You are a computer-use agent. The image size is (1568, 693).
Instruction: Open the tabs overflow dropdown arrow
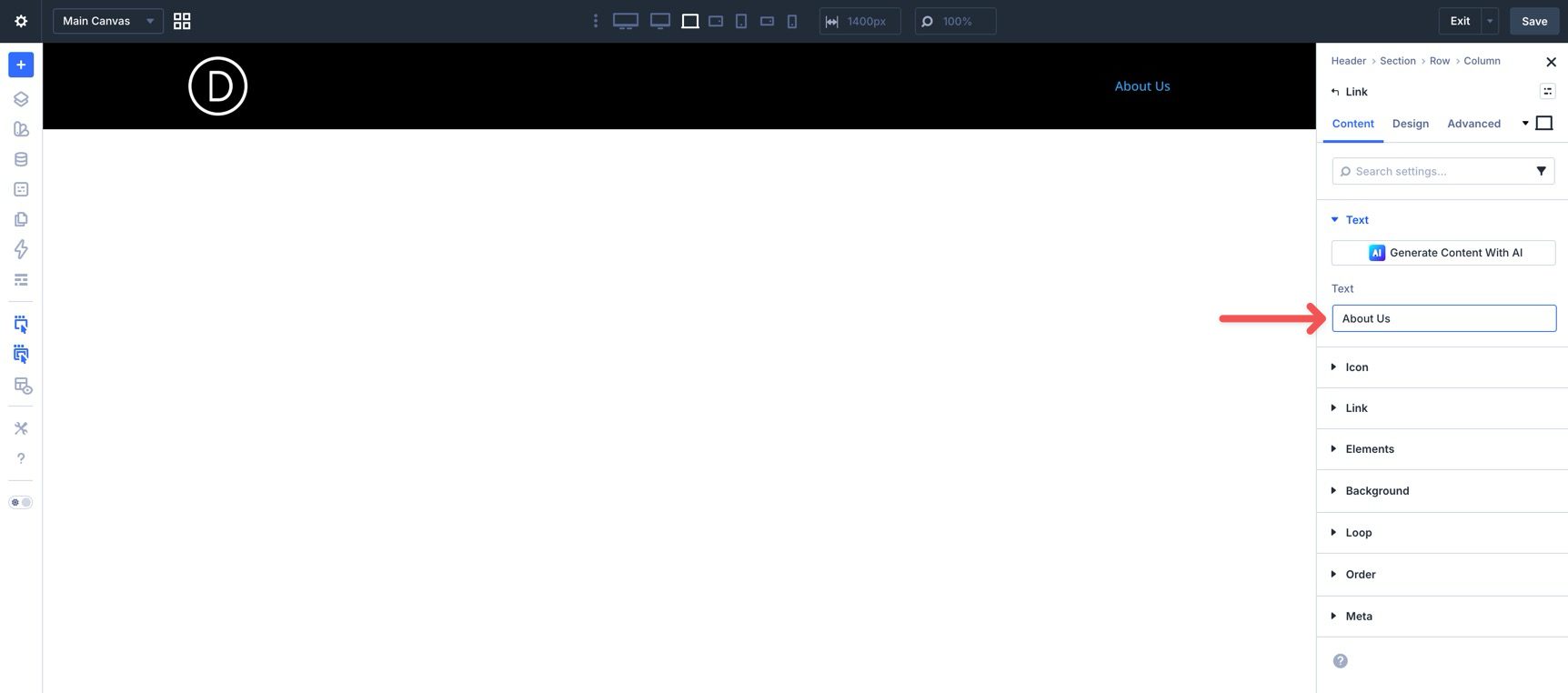point(1525,124)
